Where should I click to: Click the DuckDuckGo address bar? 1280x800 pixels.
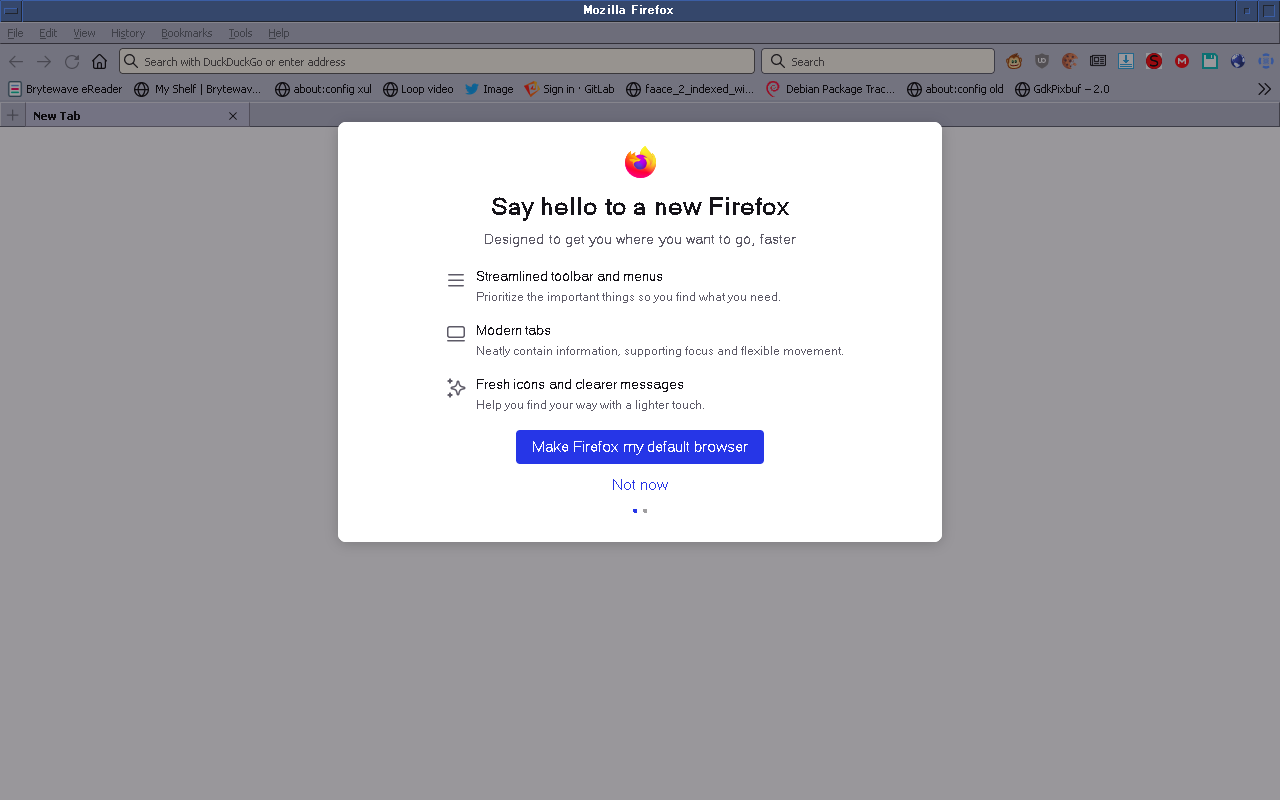coord(437,61)
